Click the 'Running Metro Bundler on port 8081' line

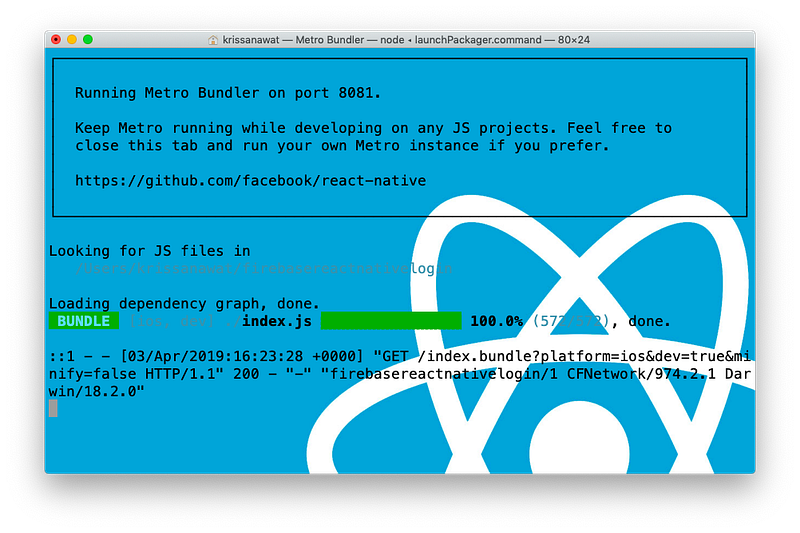pos(228,93)
